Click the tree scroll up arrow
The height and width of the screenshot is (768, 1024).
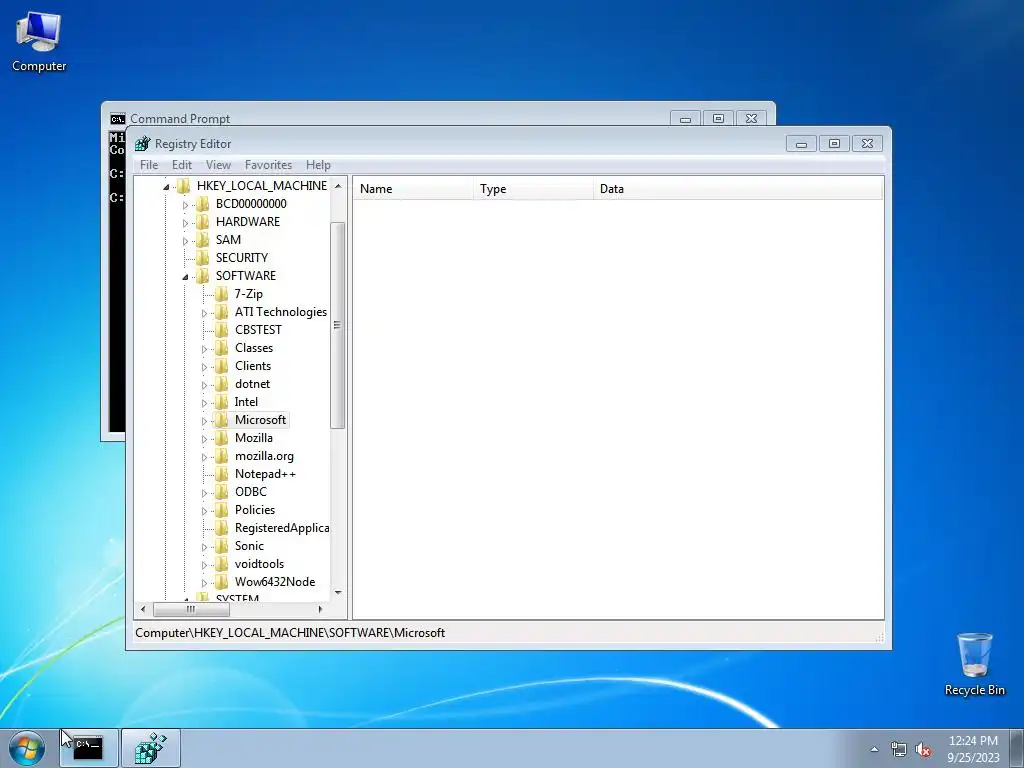coord(338,186)
